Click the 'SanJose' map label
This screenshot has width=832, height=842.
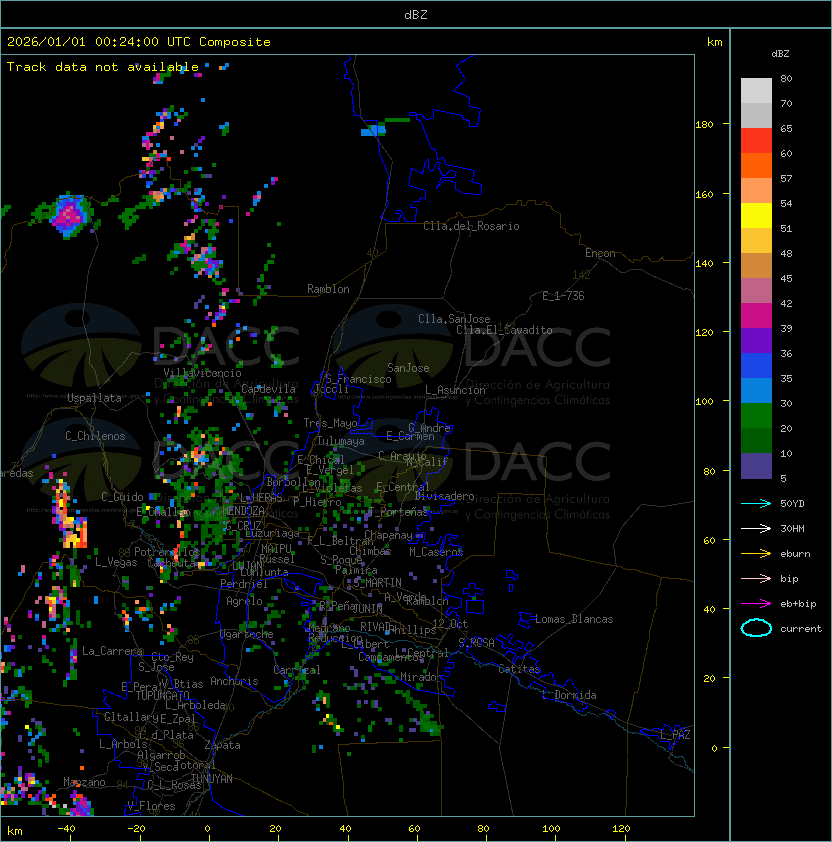pos(408,368)
